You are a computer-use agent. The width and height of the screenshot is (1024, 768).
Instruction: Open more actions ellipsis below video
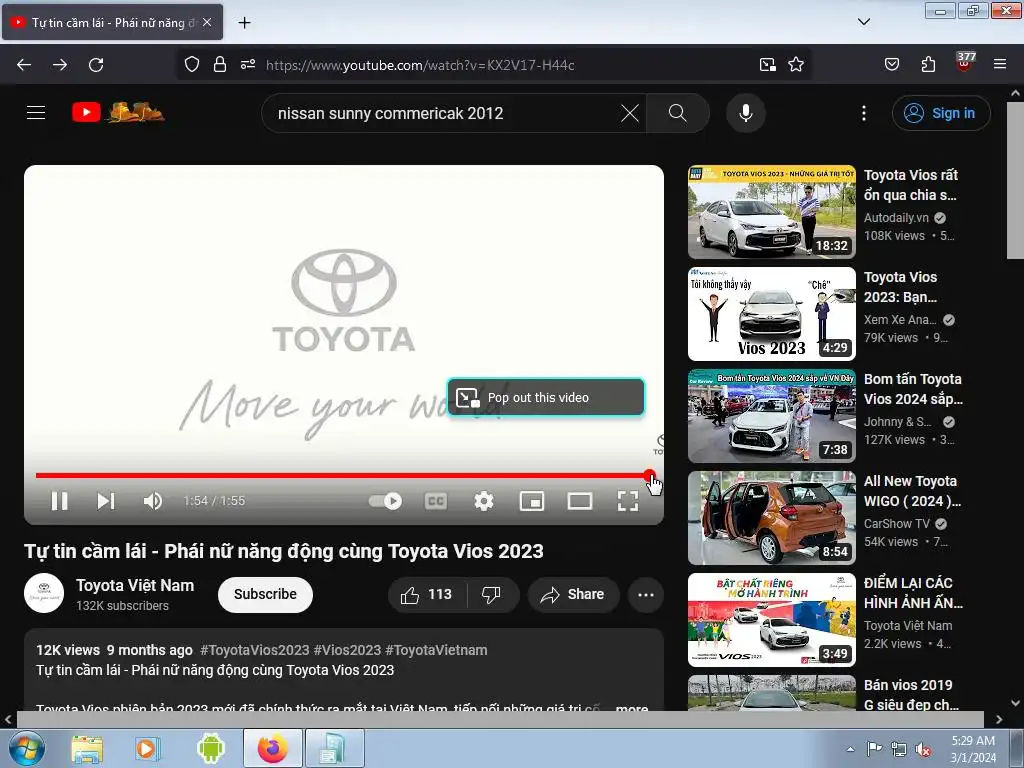(x=646, y=594)
